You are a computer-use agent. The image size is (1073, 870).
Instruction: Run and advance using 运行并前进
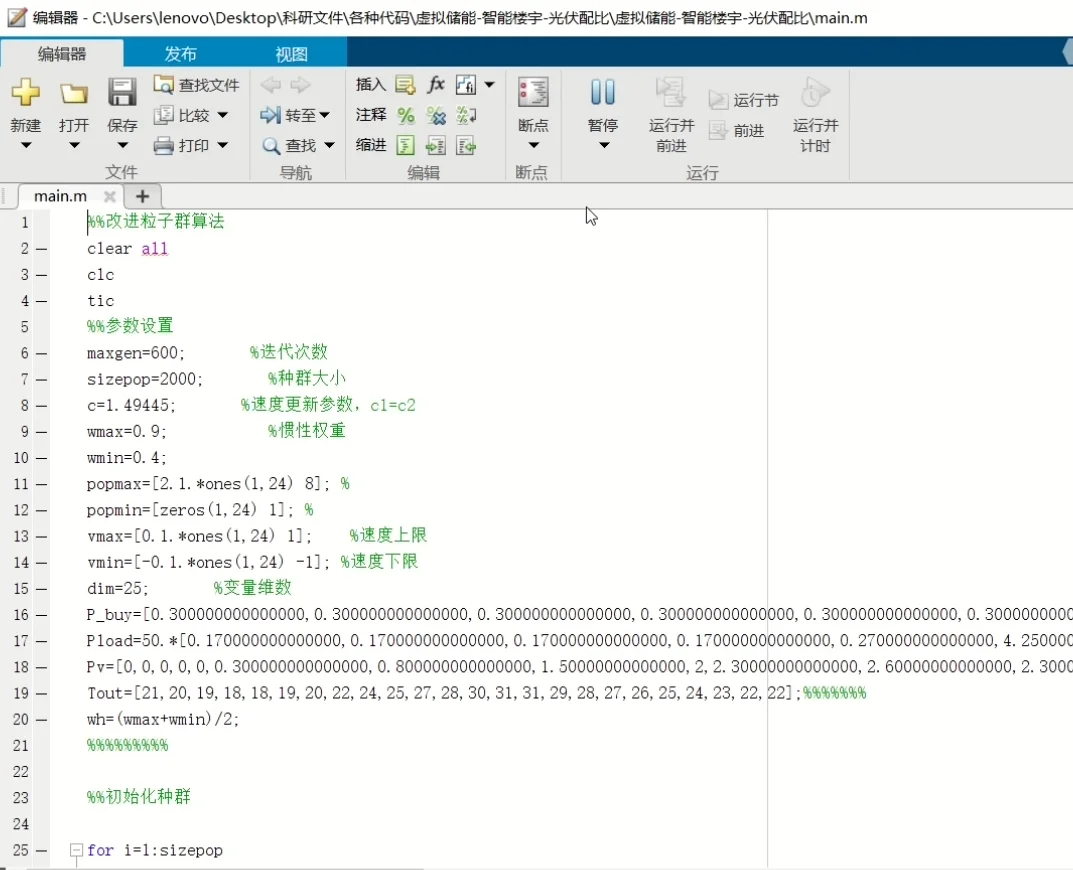pyautogui.click(x=670, y=110)
